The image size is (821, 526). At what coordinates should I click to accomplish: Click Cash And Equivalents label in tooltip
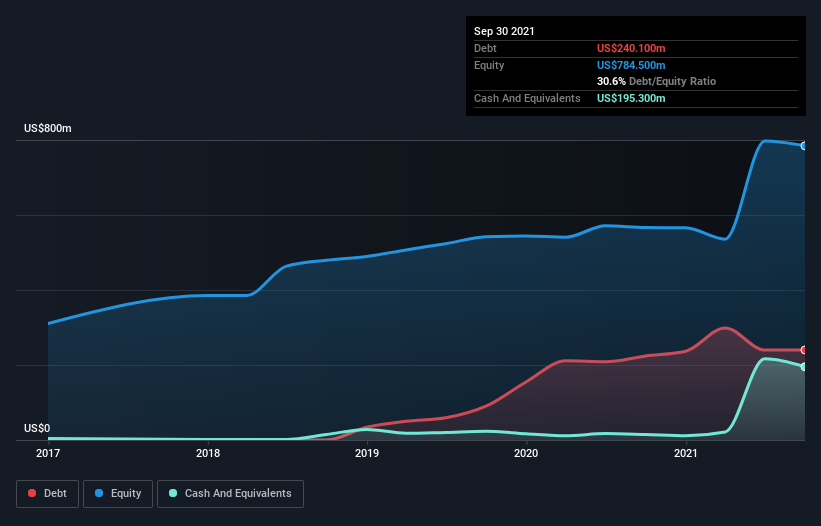click(x=527, y=98)
